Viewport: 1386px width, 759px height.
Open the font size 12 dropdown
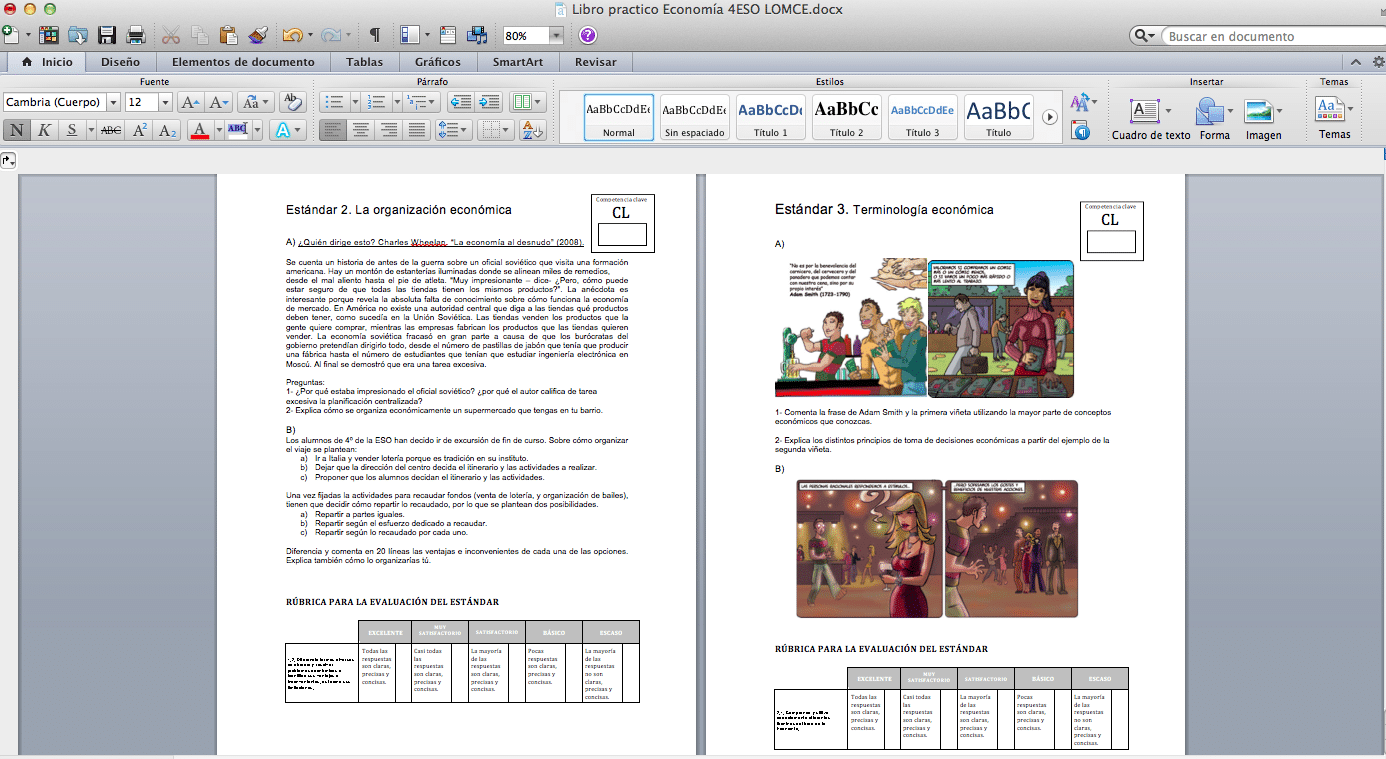163,102
